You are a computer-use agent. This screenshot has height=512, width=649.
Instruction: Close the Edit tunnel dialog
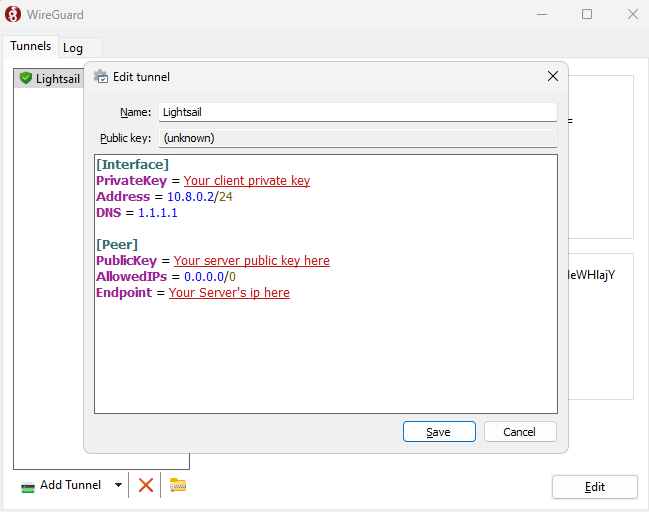(x=553, y=76)
